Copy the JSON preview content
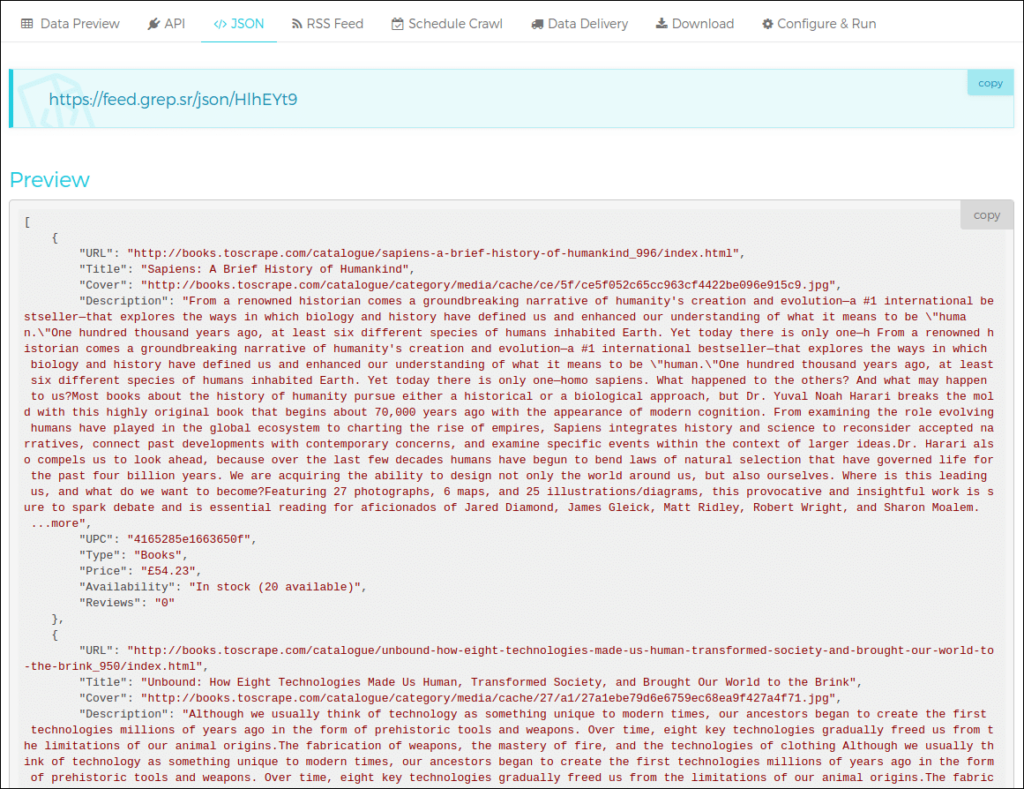The width and height of the screenshot is (1024, 789). coord(986,215)
